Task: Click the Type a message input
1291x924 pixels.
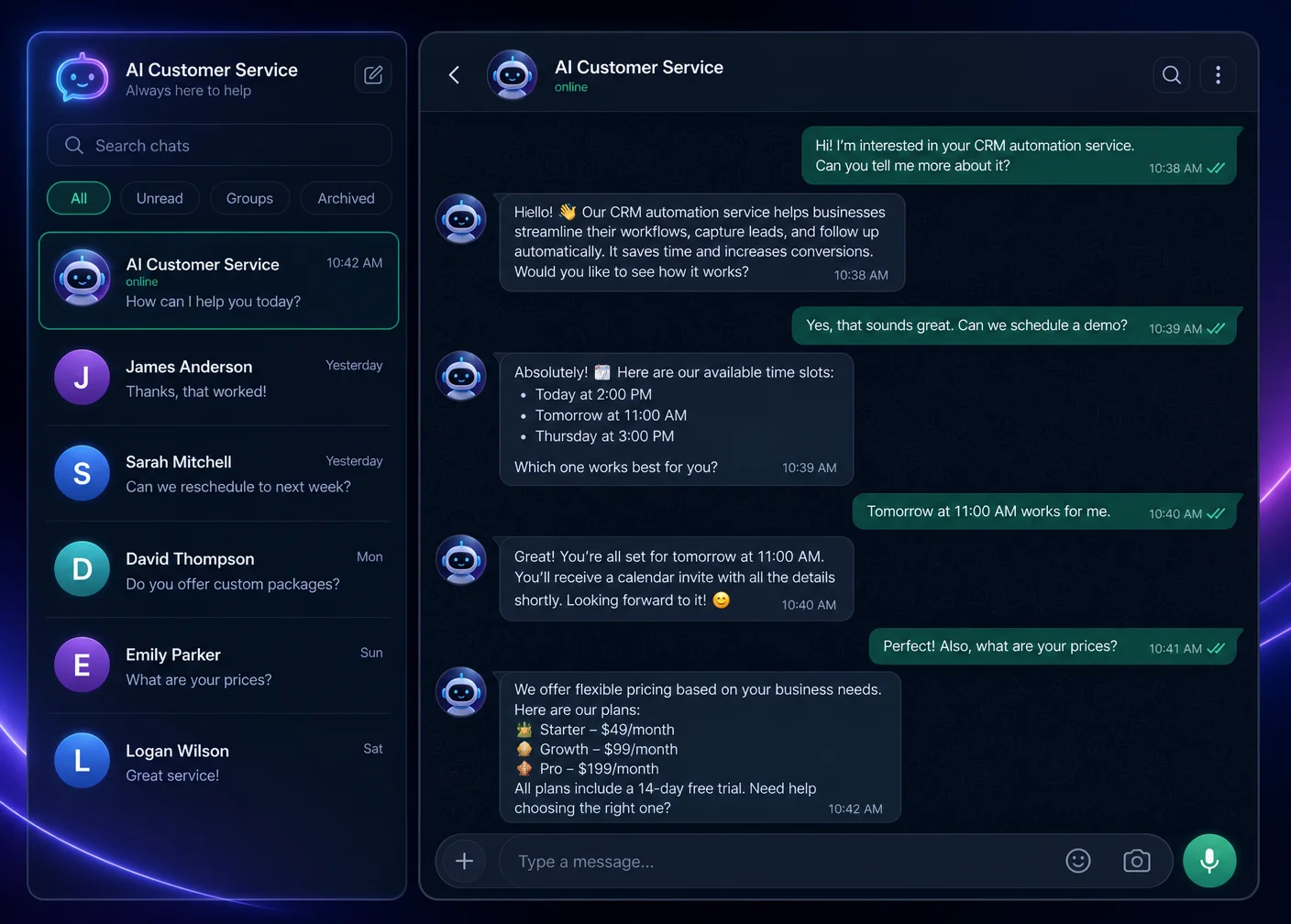Action: 779,861
